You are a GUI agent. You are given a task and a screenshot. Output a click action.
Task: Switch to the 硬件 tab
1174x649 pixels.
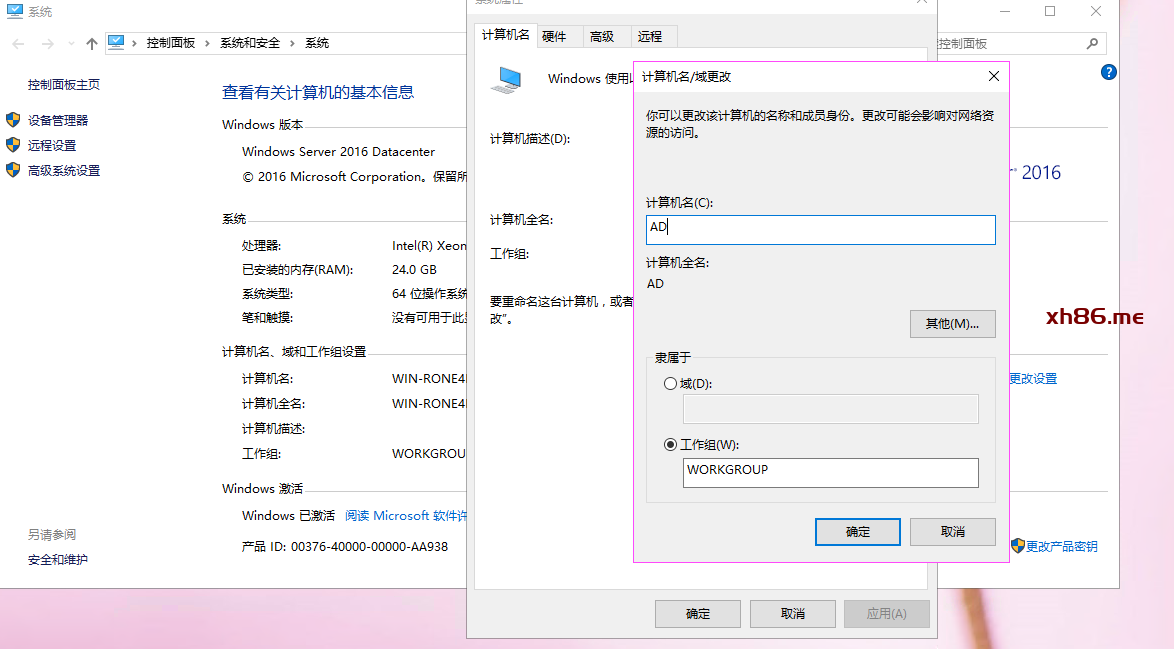click(x=554, y=36)
